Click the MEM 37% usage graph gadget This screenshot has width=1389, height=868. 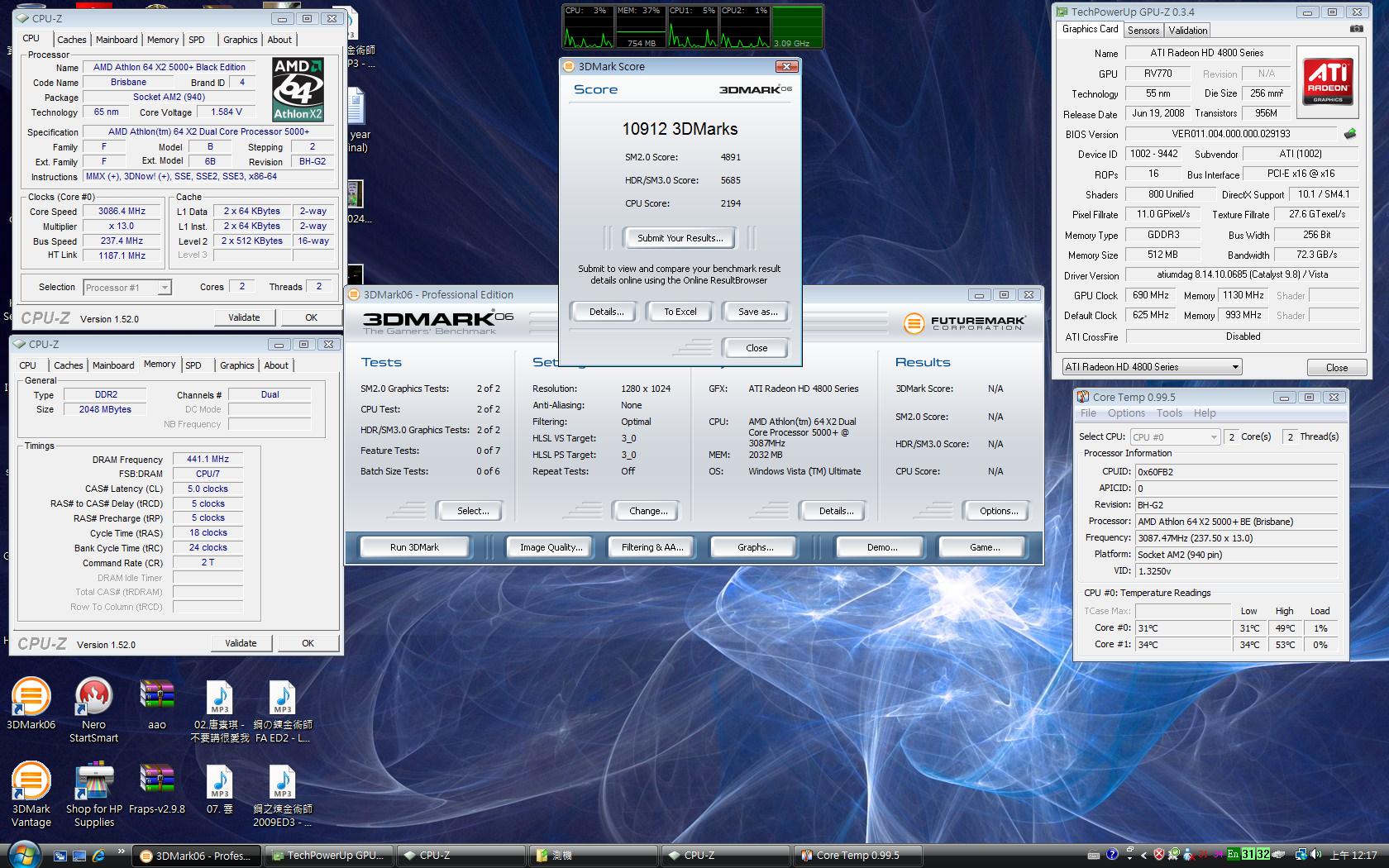[641, 27]
